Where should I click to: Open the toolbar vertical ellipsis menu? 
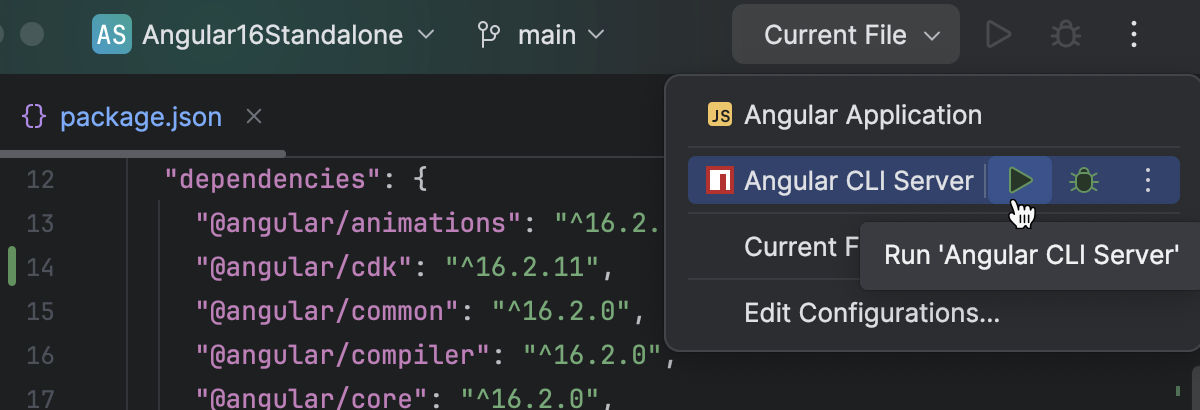(x=1133, y=35)
